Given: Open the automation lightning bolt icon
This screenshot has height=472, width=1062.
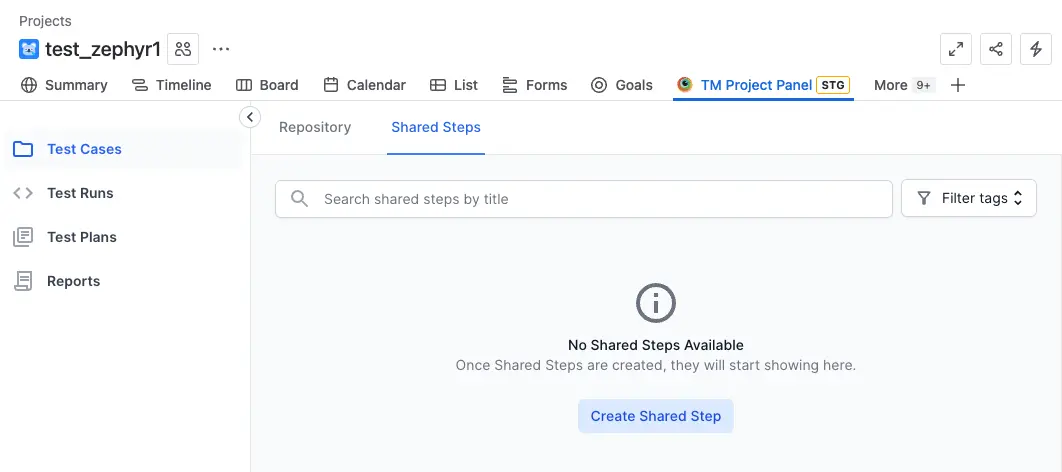Looking at the screenshot, I should (x=1035, y=49).
